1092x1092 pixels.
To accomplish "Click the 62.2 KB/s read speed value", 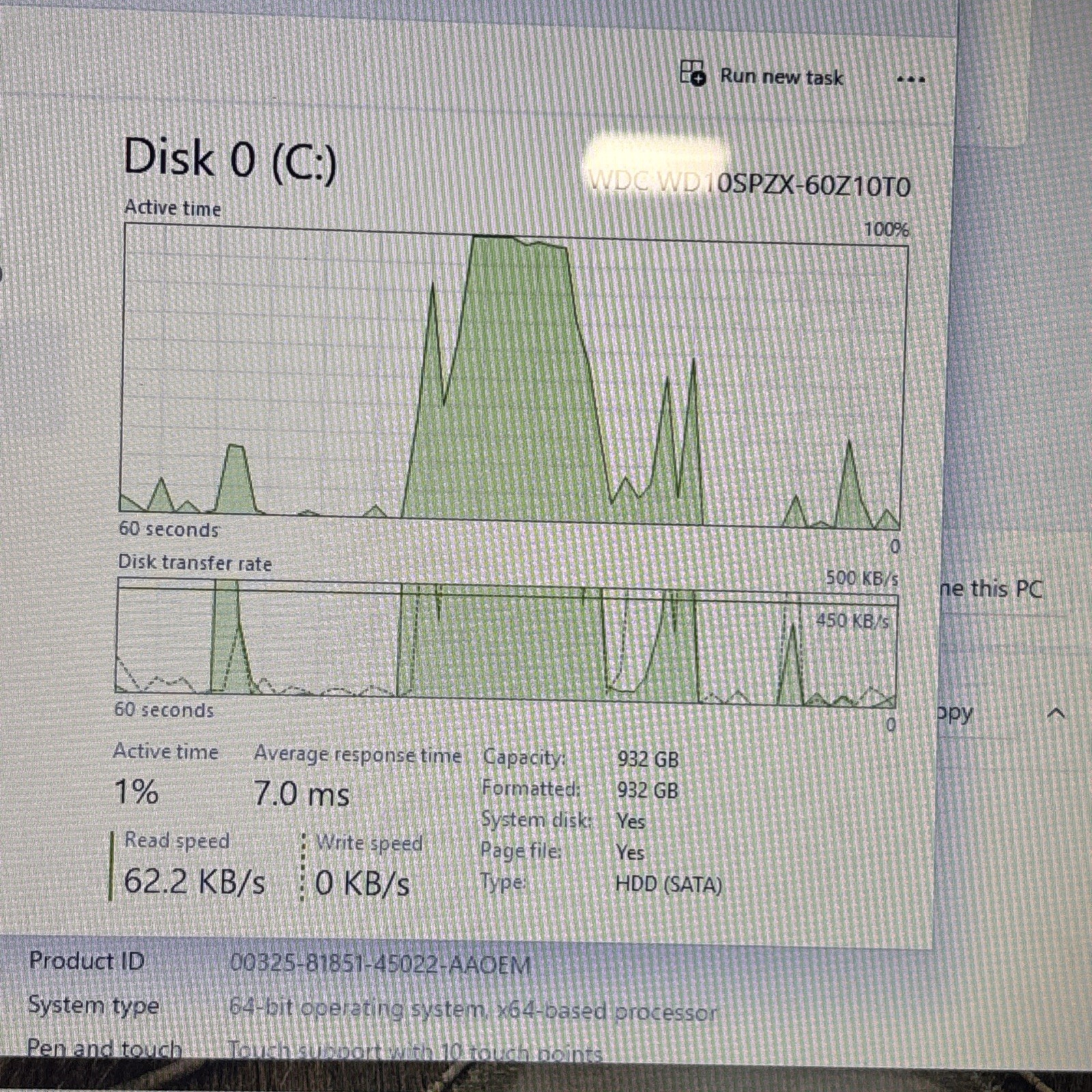I will [x=195, y=881].
